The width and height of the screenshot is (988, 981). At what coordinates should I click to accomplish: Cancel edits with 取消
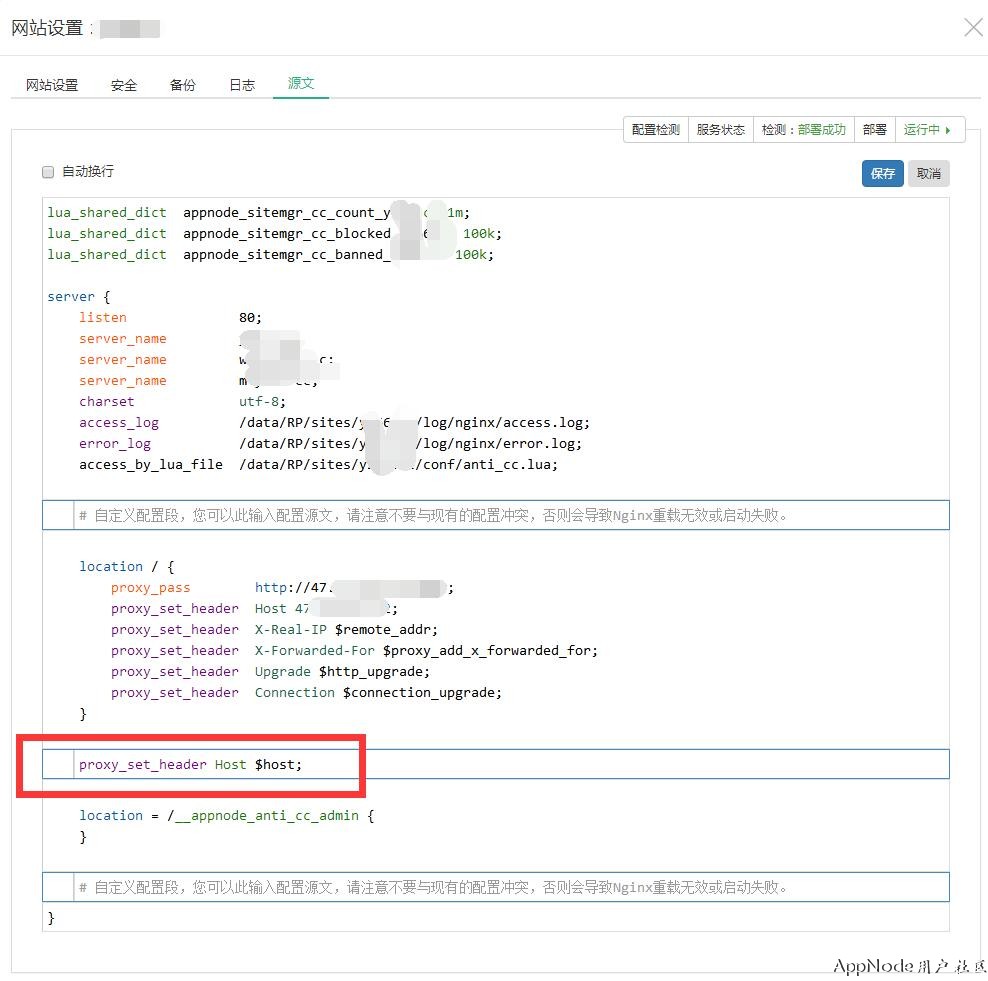929,173
